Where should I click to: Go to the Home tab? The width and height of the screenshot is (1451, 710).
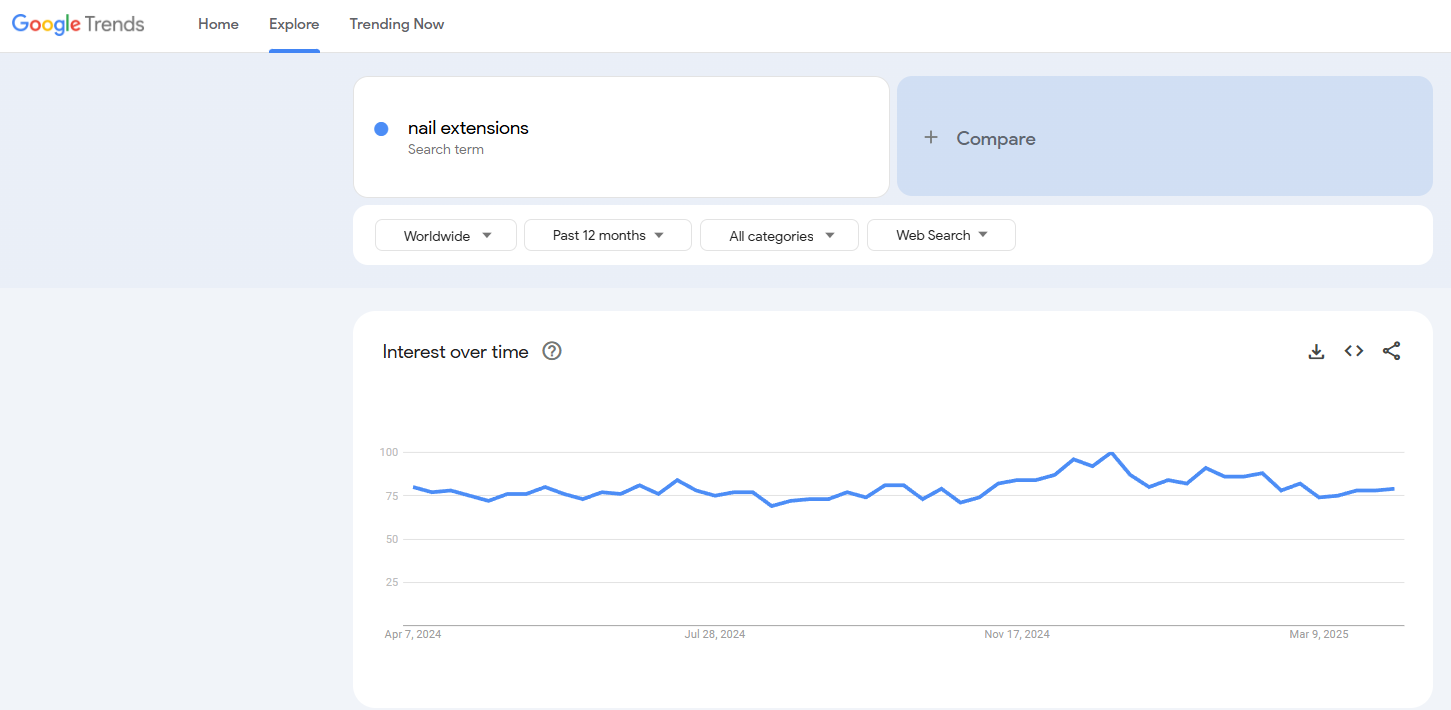(218, 24)
